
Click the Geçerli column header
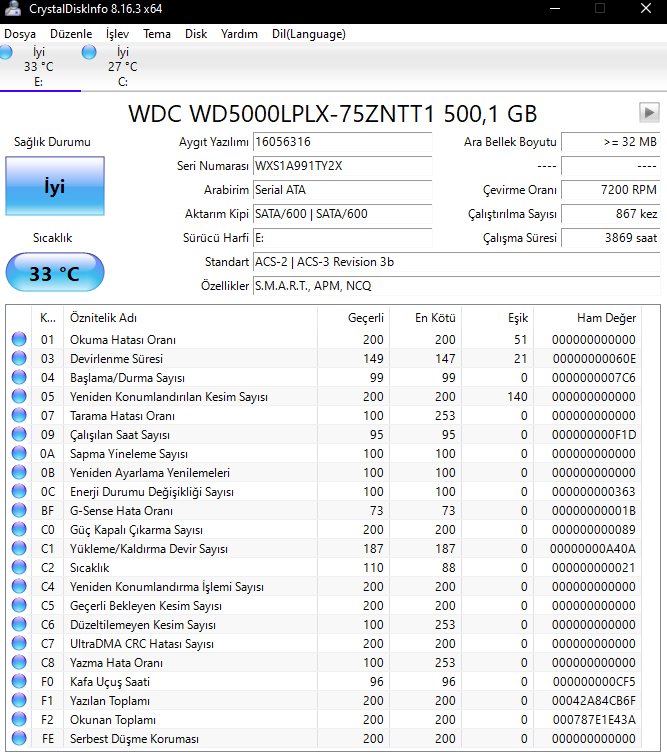pos(353,318)
